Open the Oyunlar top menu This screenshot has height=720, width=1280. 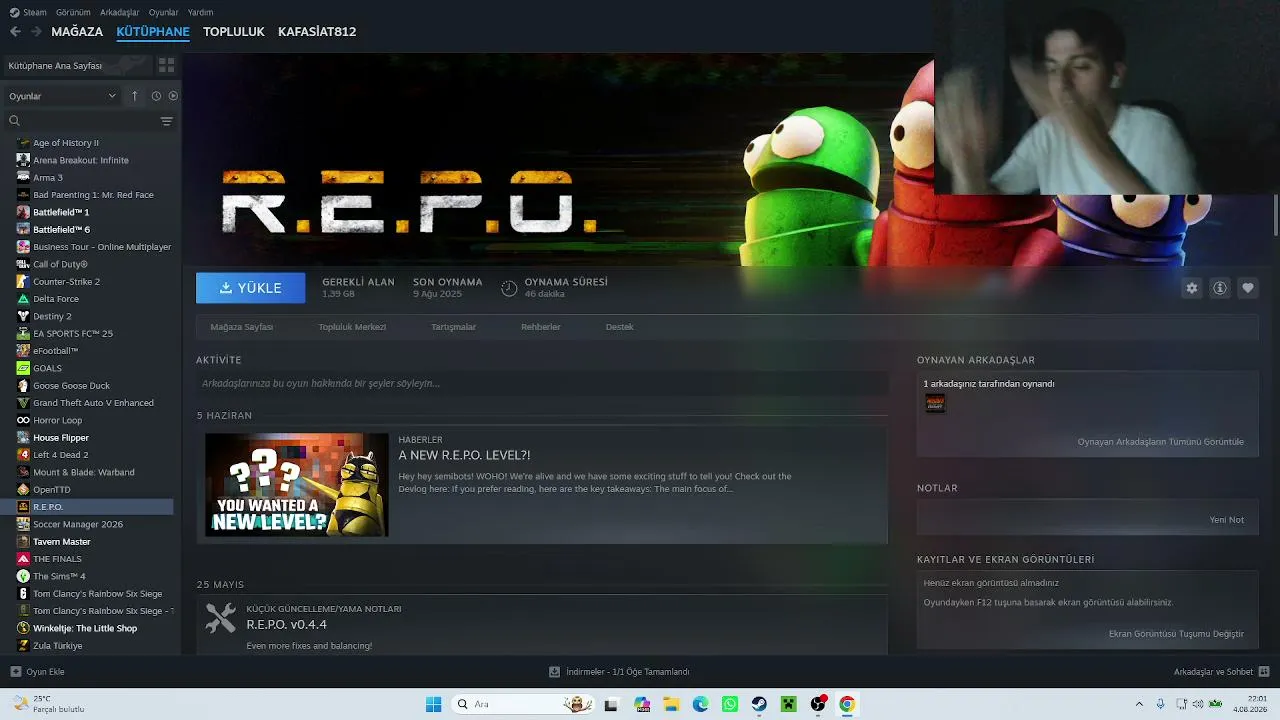164,12
